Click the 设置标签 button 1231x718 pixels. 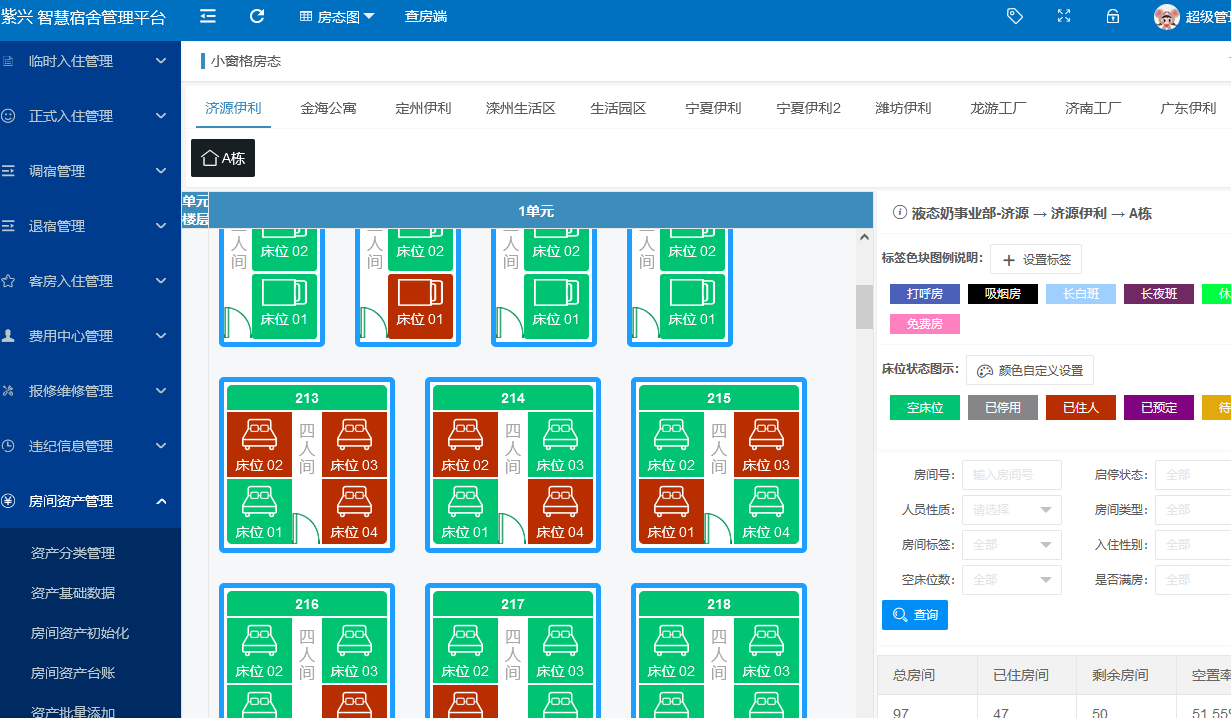(x=1036, y=260)
